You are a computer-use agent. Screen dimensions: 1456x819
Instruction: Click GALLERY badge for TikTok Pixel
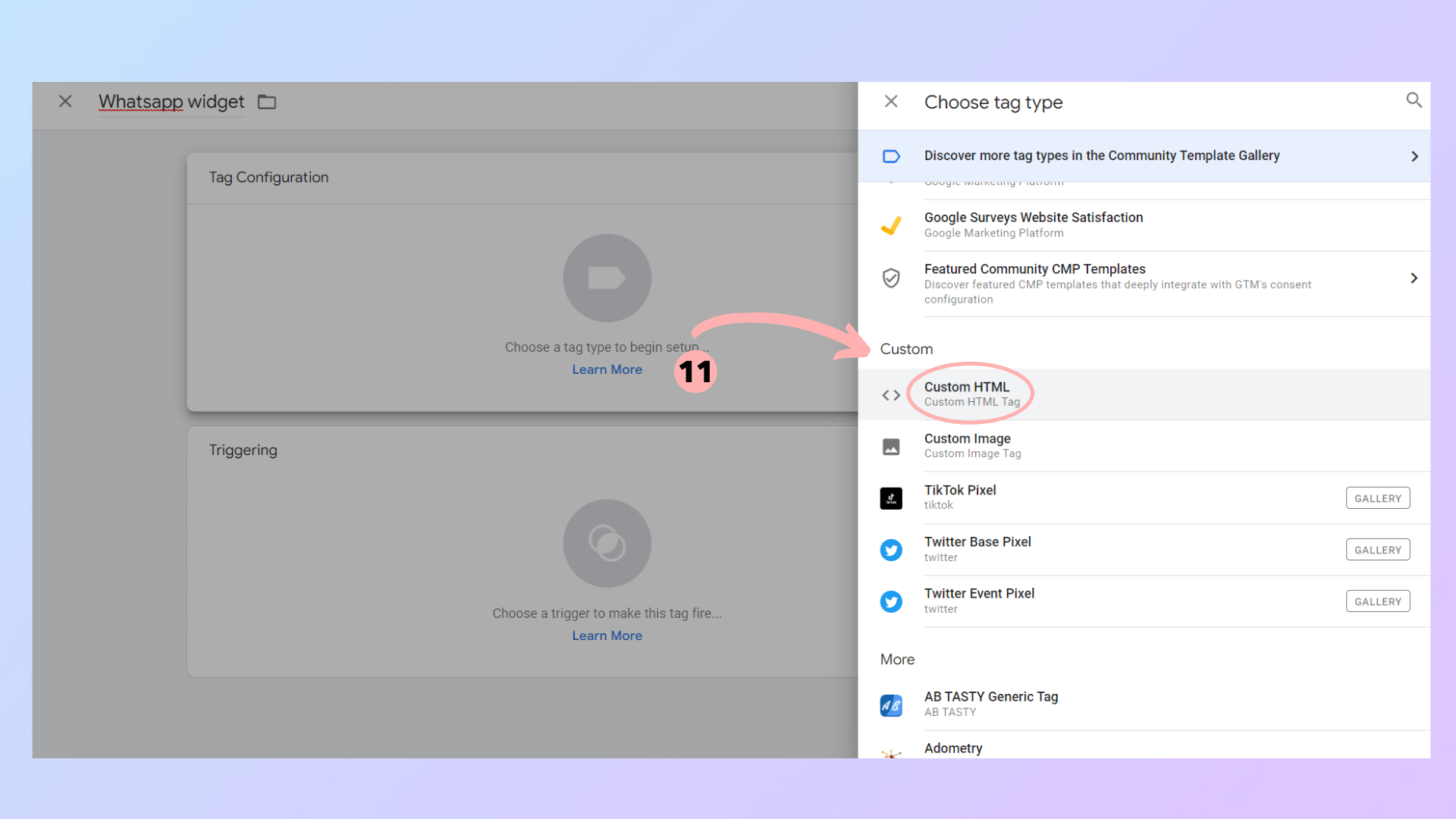(1378, 498)
